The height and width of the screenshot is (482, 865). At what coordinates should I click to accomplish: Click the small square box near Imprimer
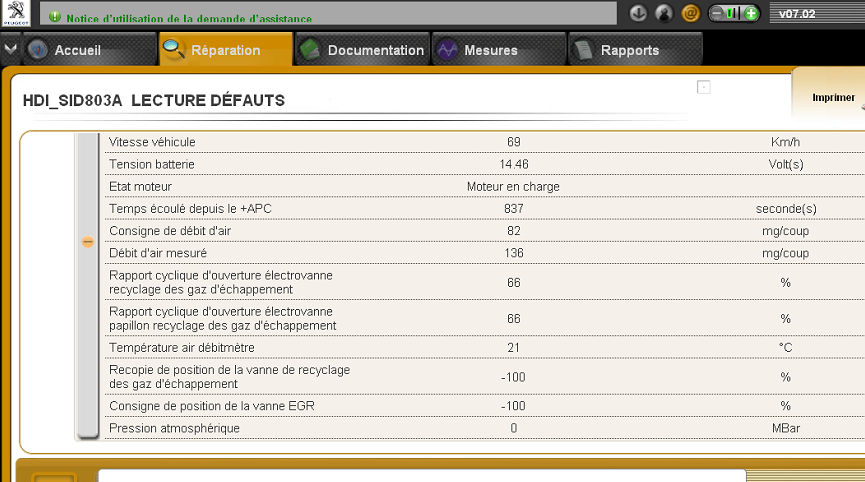703,87
